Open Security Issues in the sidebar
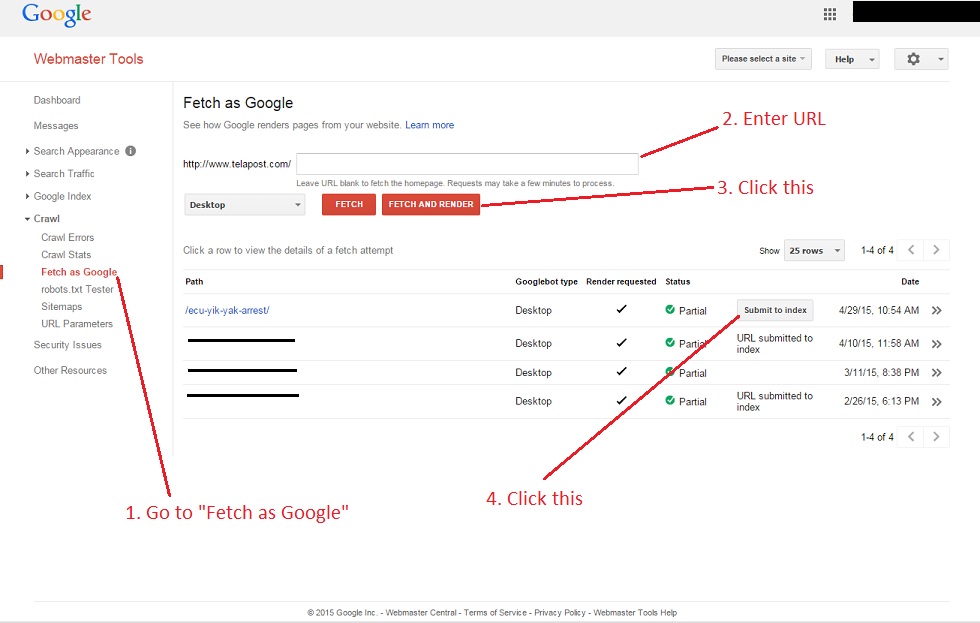 pos(68,345)
